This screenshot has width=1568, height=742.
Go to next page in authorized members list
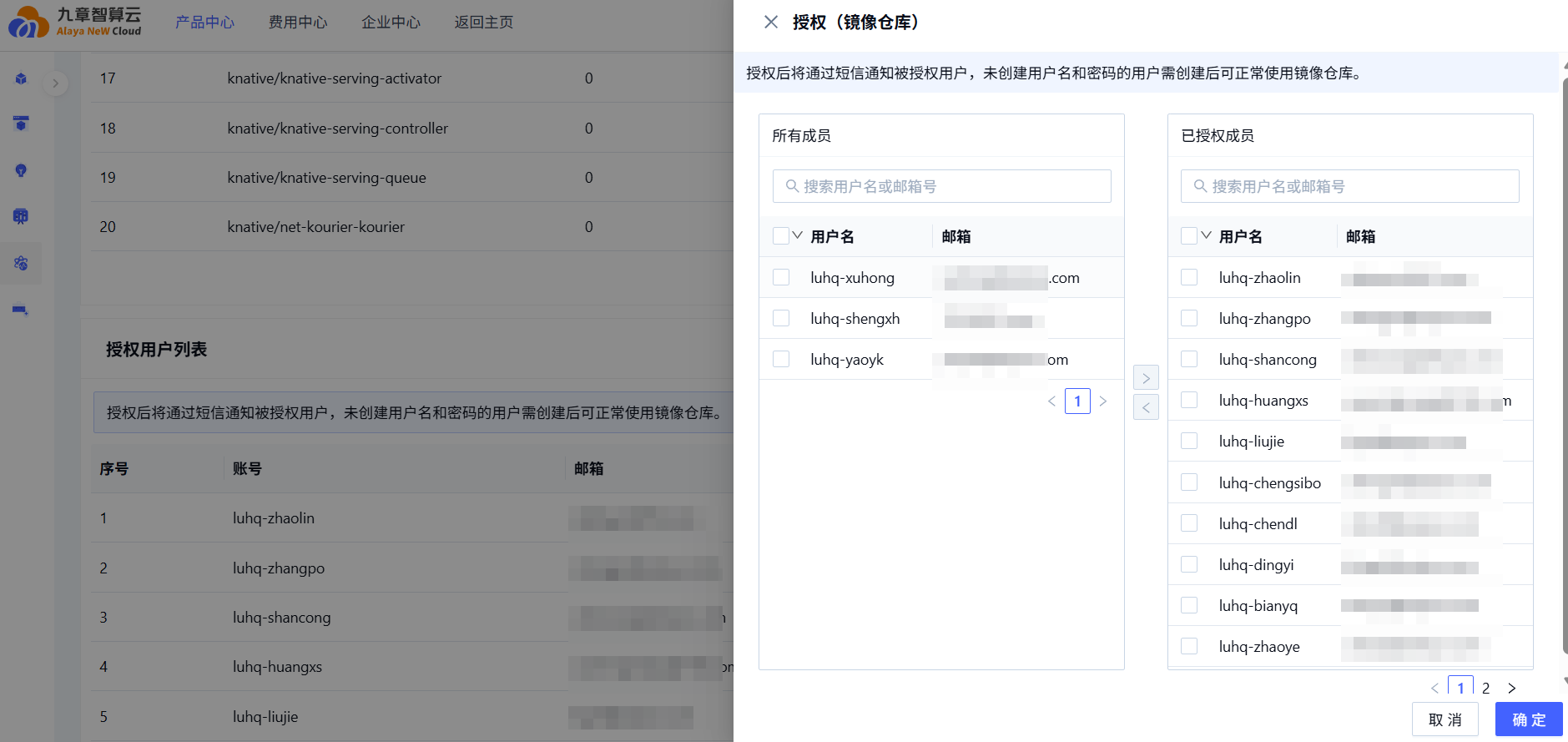(1511, 688)
